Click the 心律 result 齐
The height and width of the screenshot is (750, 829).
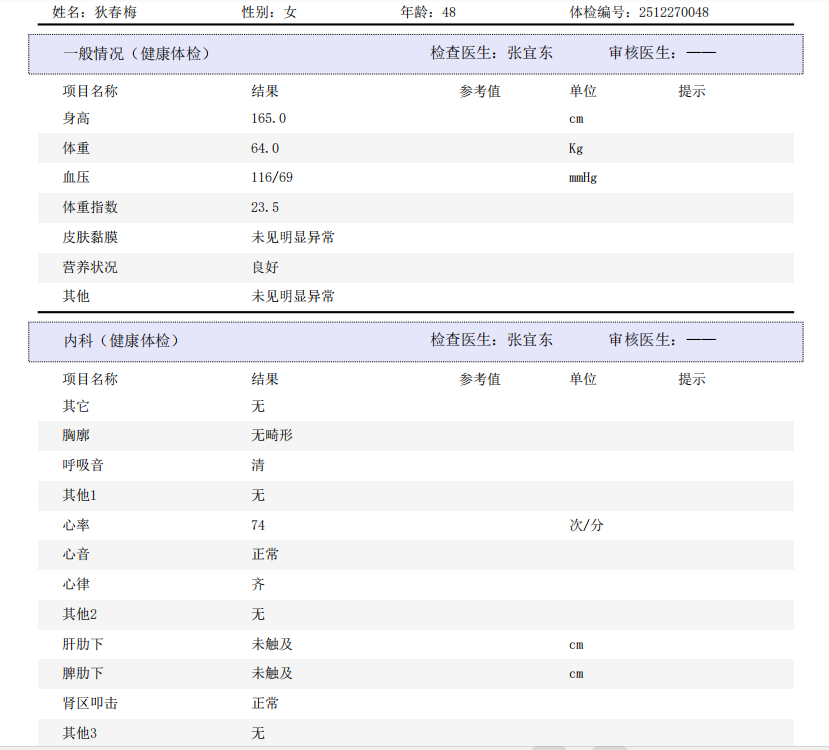coord(258,584)
